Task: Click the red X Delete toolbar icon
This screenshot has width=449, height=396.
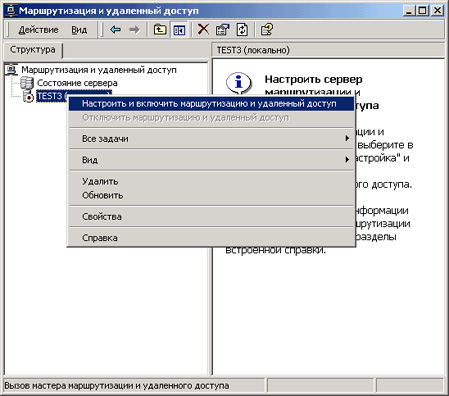Action: tap(203, 30)
